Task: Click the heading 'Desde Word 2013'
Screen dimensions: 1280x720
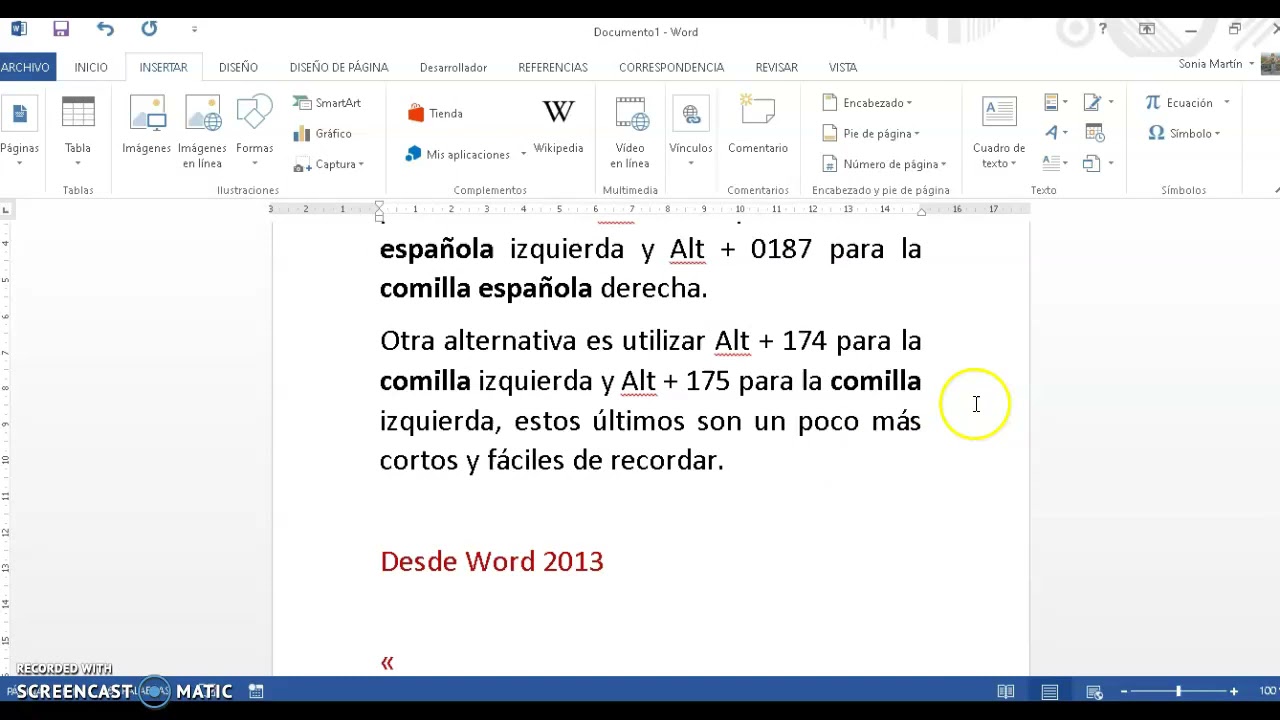Action: 492,561
